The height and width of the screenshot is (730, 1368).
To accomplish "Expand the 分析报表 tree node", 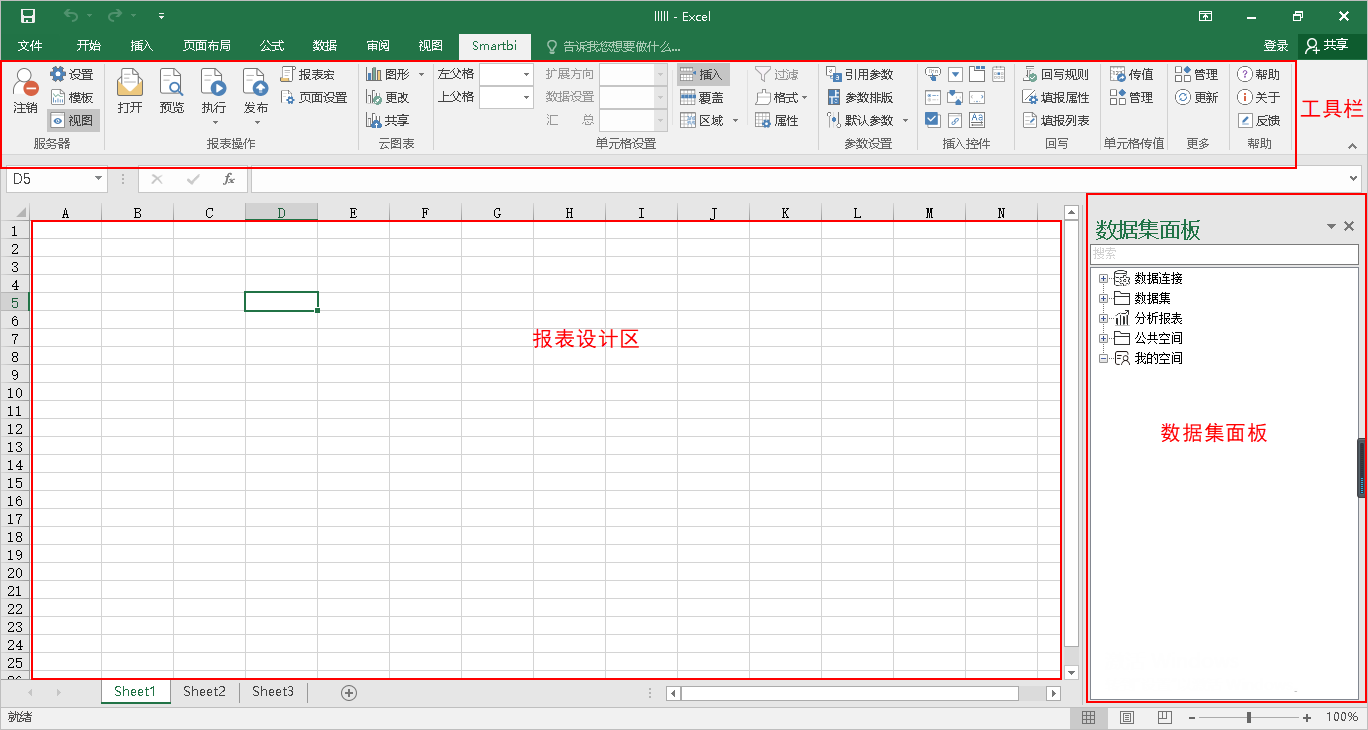I will 1104,318.
